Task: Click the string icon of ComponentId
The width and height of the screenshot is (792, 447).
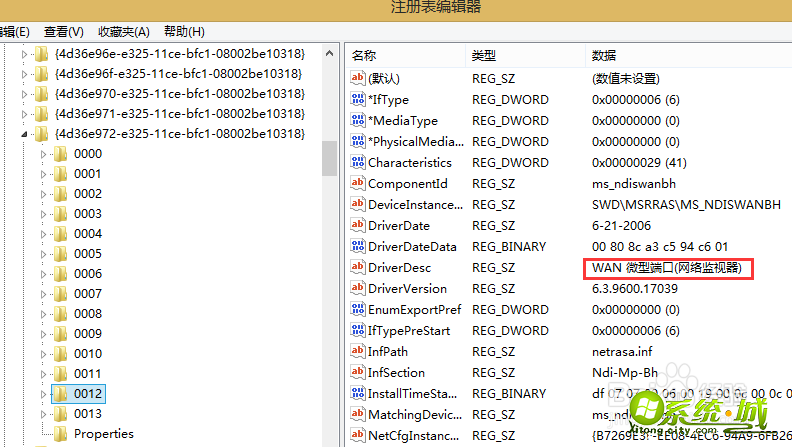Action: [x=358, y=183]
